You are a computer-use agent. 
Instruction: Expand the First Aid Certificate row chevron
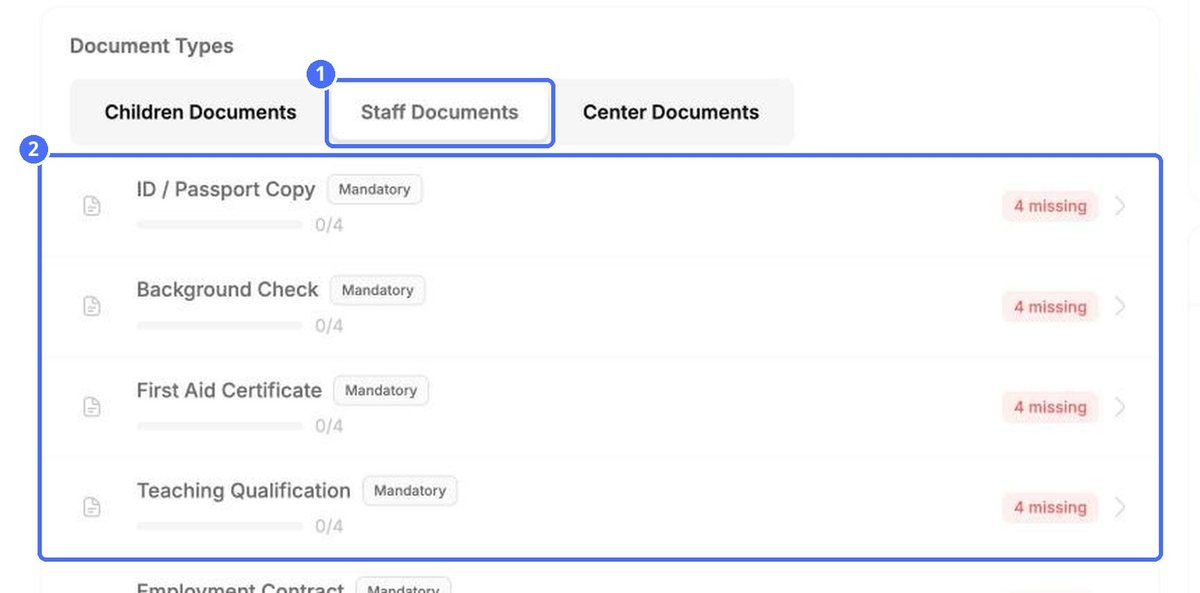(x=1120, y=407)
